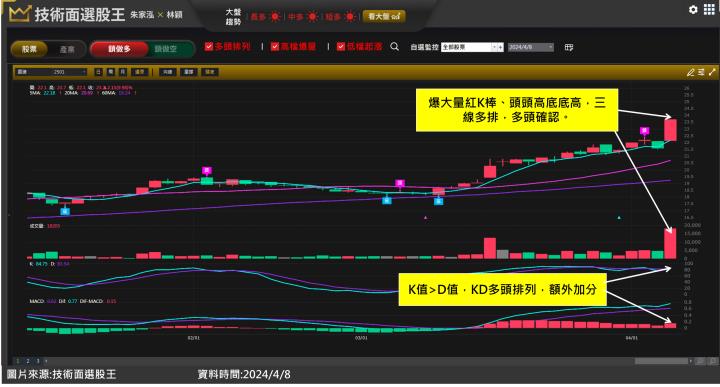Open the 2024/4/8 date dropdown
The width and height of the screenshot is (720, 387).
coord(530,47)
